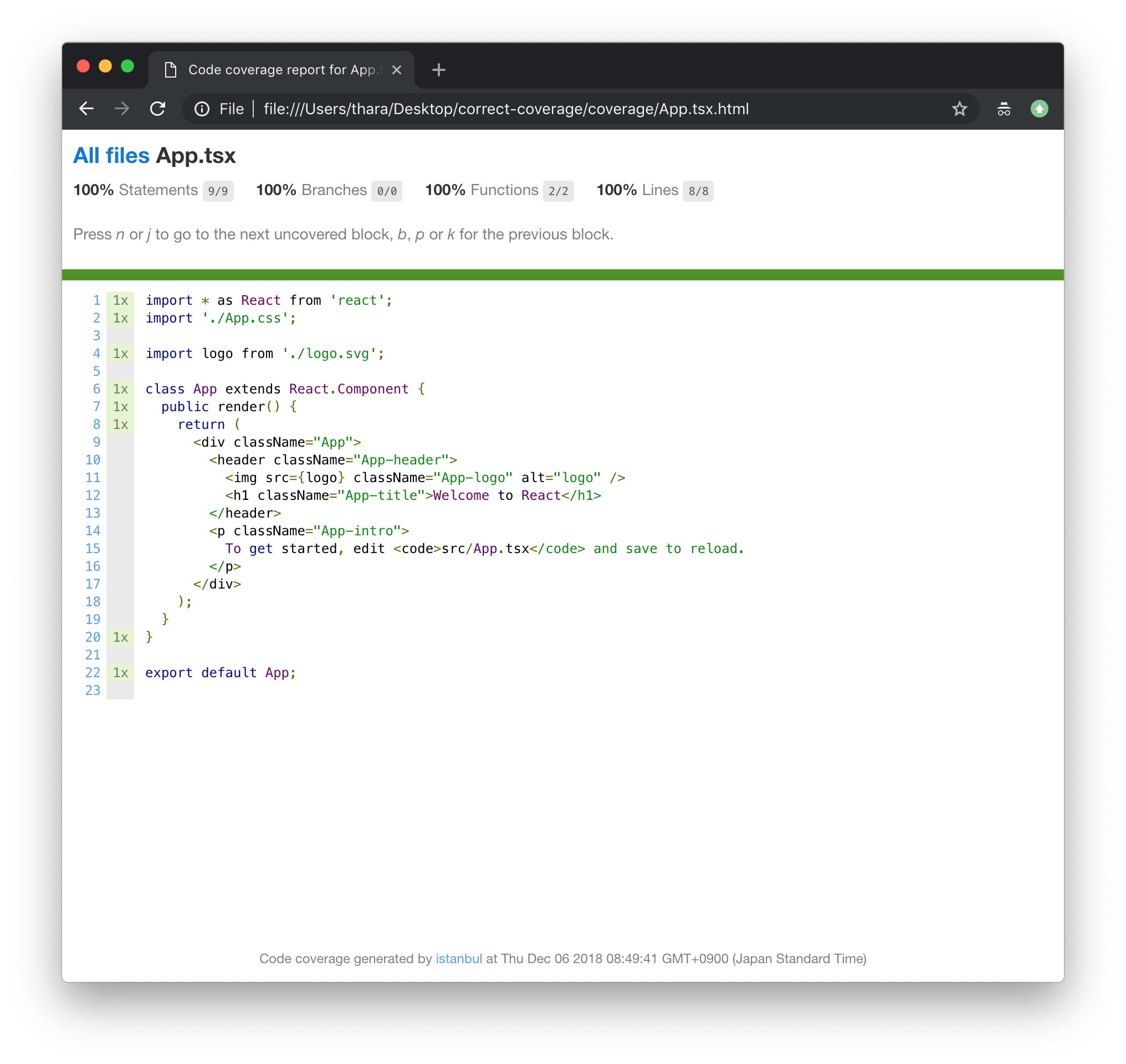The width and height of the screenshot is (1126, 1064).
Task: Click the document icon on the tab
Action: (x=170, y=69)
